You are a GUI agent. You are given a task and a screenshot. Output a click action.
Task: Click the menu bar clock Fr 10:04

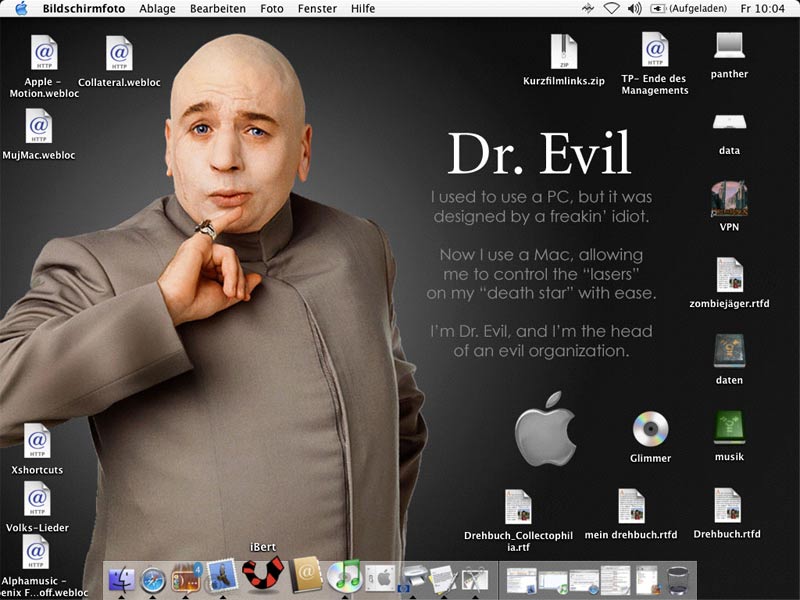762,9
